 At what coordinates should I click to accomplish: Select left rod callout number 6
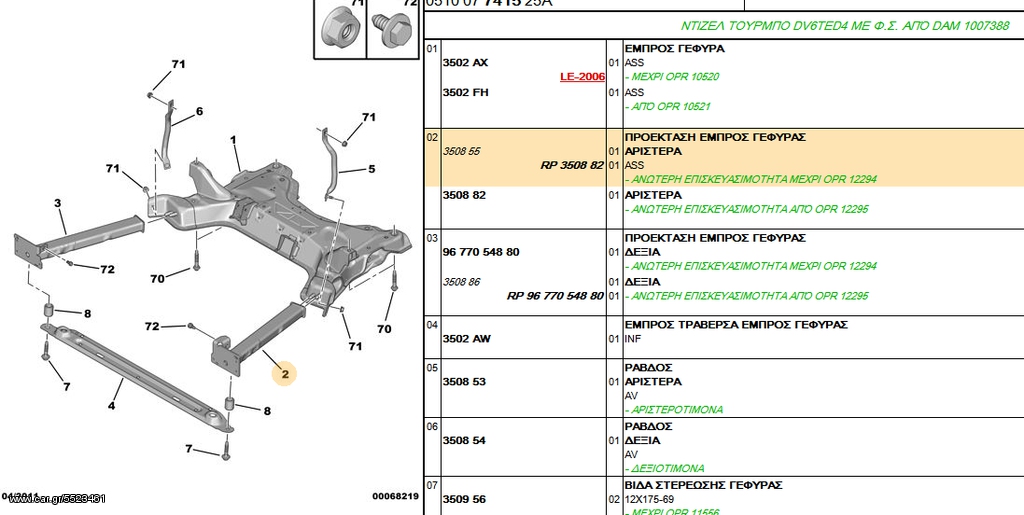pos(199,112)
